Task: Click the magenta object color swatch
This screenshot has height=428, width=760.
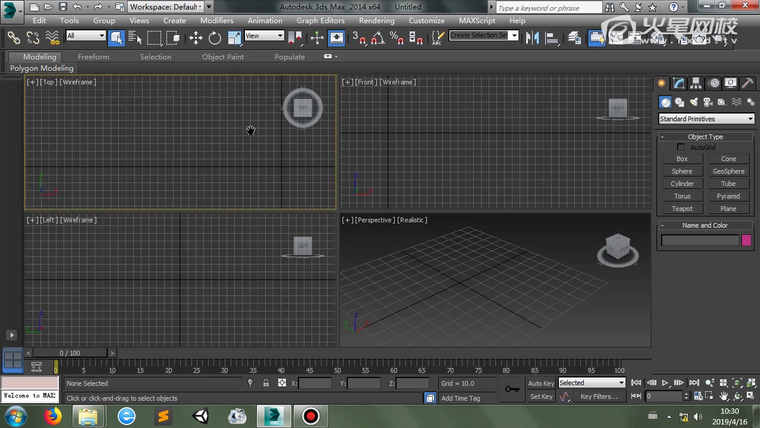Action: (746, 240)
